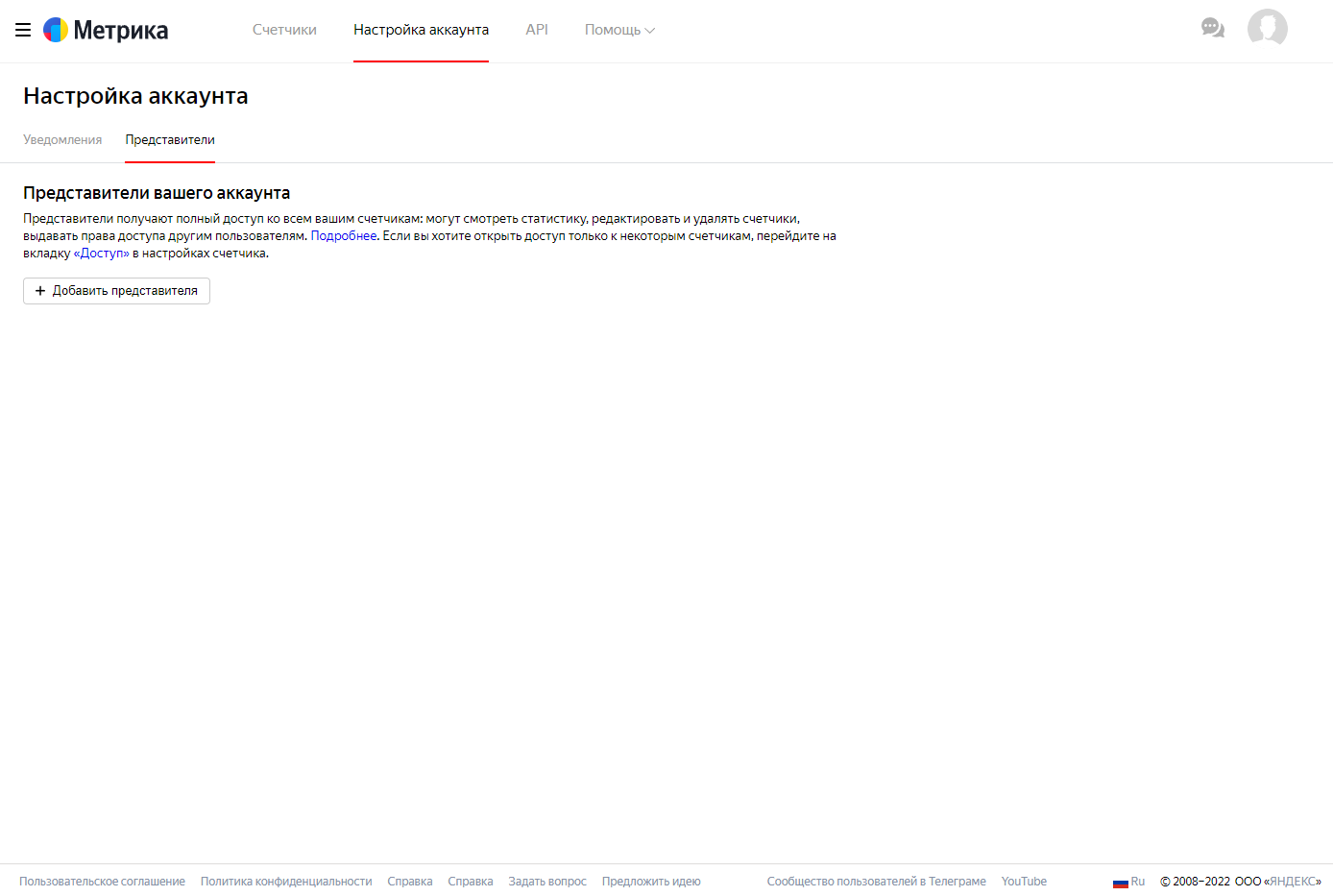Viewport: 1333px width, 896px height.
Task: Select the Представители tab
Action: coord(170,140)
